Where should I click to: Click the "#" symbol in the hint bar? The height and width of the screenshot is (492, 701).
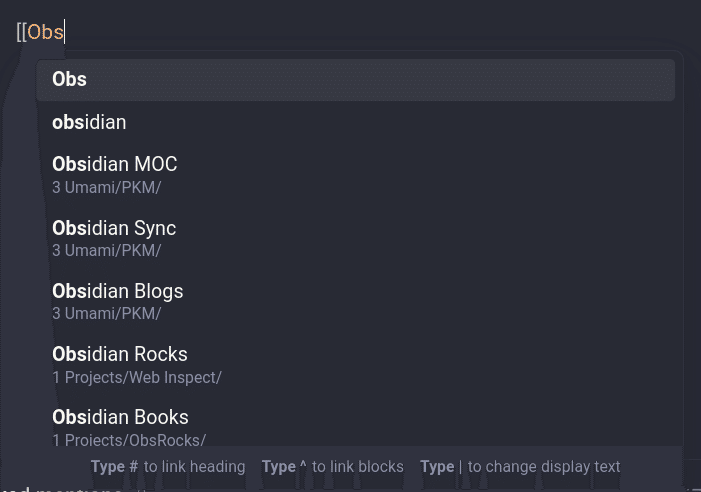click(x=134, y=467)
